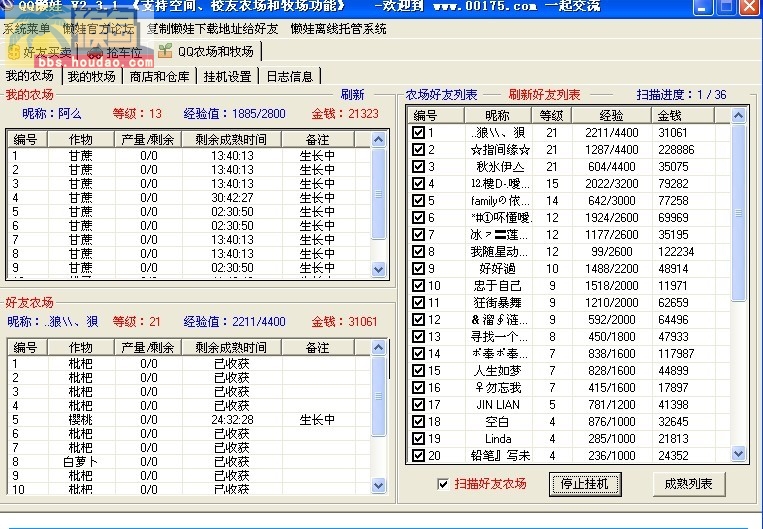Select friend row 13 寻找一个...
Image resolution: width=763 pixels, height=529 pixels.
[x=569, y=337]
